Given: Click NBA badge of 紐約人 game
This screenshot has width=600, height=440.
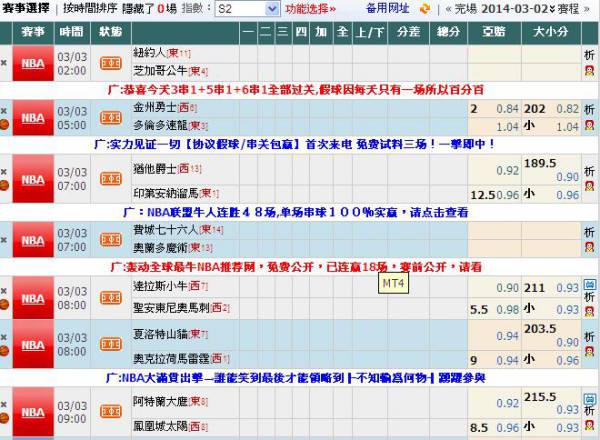Looking at the screenshot, I should 33,64.
